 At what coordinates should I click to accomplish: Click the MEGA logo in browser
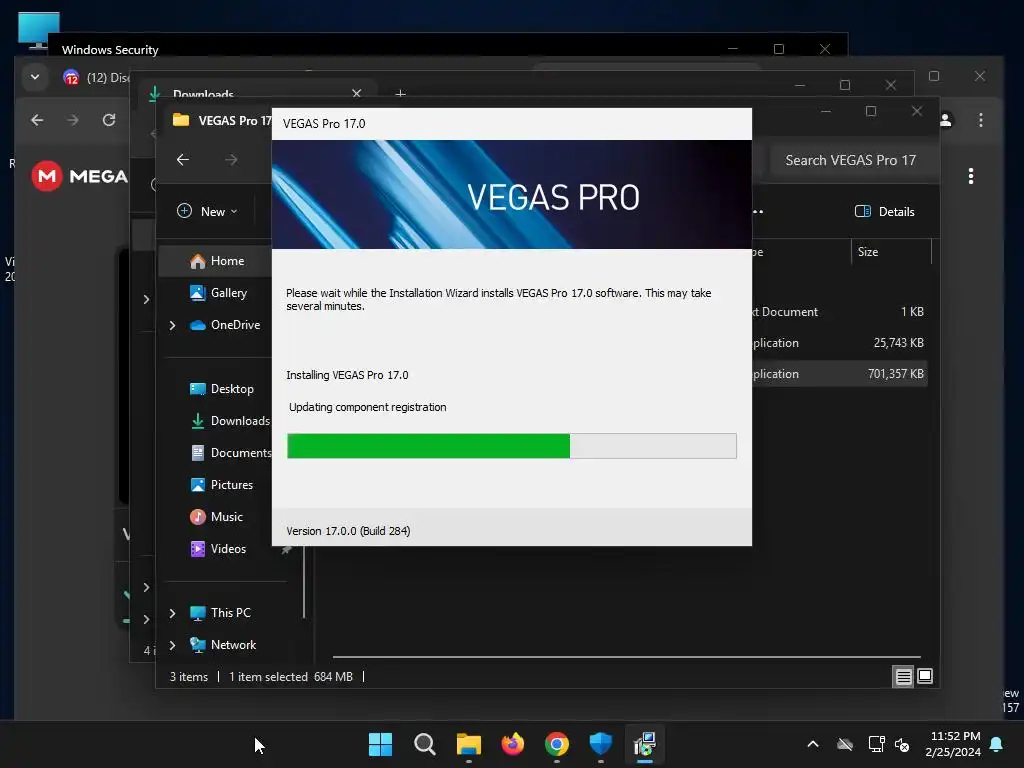tap(79, 176)
